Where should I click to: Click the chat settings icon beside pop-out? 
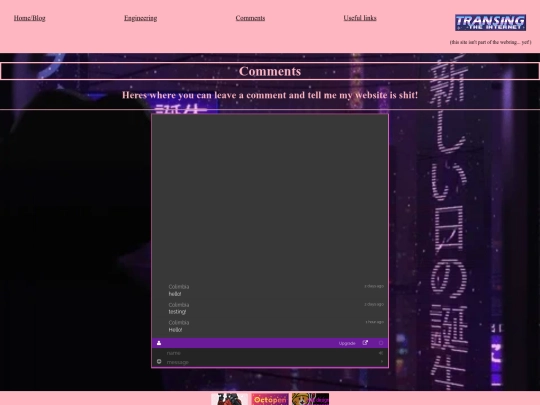point(381,343)
